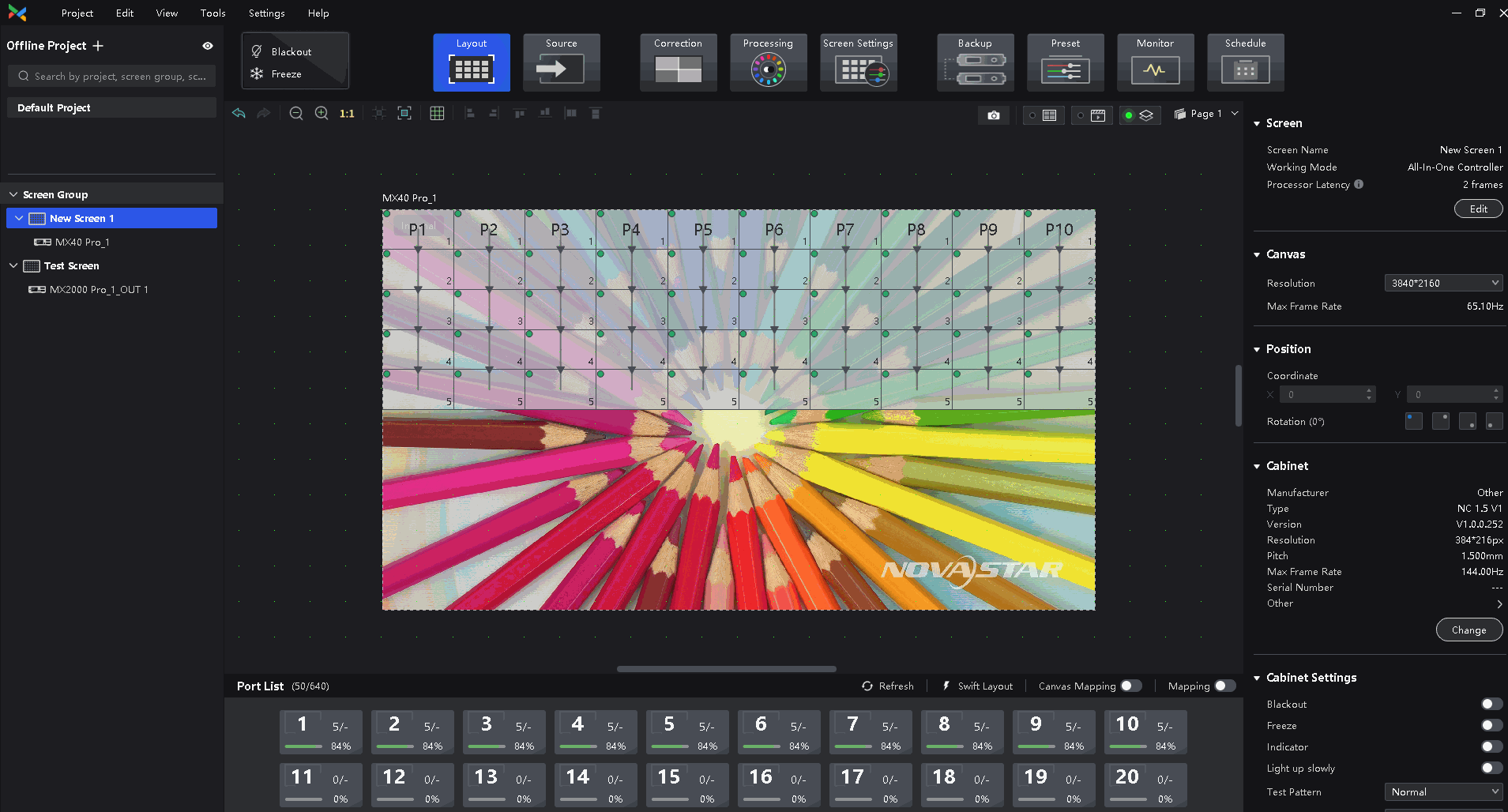Toggle Canvas Mapping switch
Viewport: 1508px width, 812px height.
coord(1131,686)
